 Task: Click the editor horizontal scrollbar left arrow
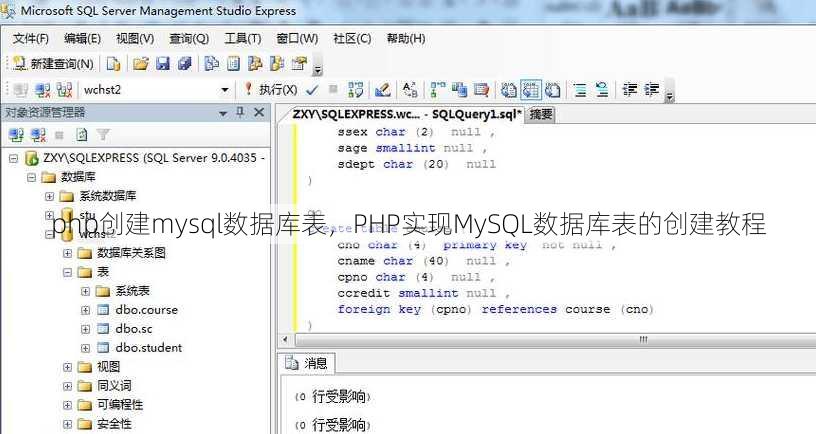[x=285, y=339]
